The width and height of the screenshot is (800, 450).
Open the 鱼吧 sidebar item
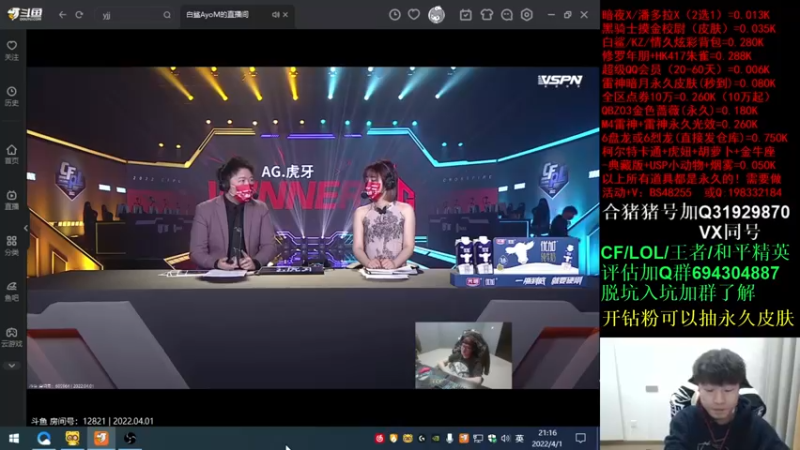(12, 291)
